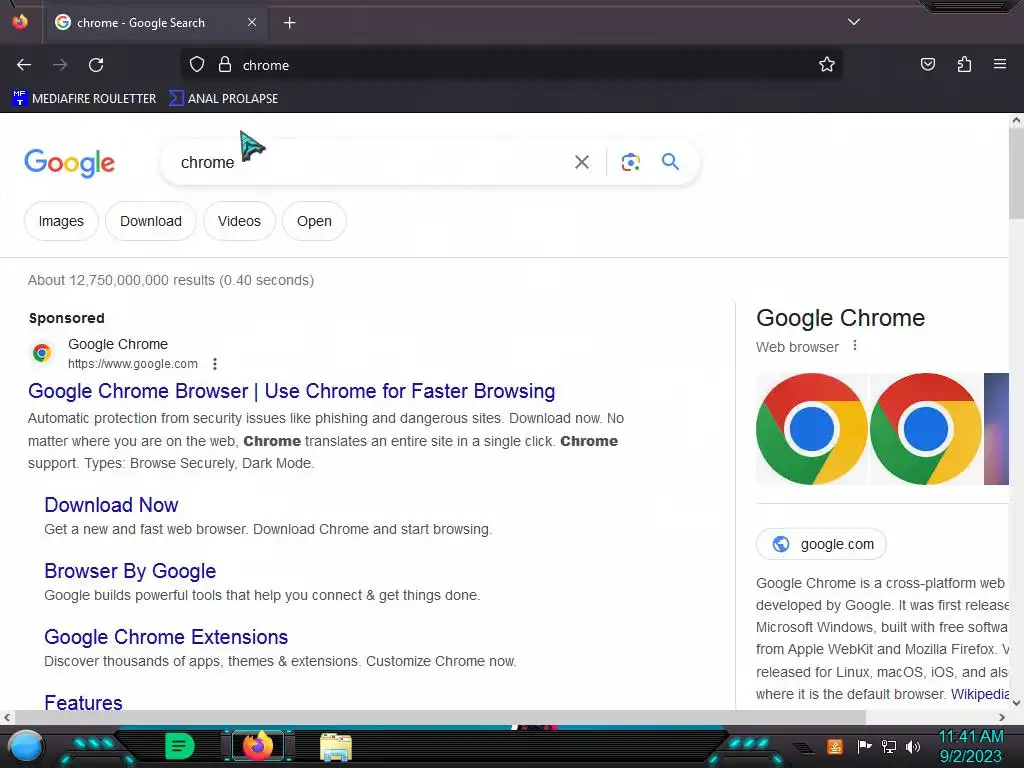Click the forward navigation arrow
1024x768 pixels.
60,65
